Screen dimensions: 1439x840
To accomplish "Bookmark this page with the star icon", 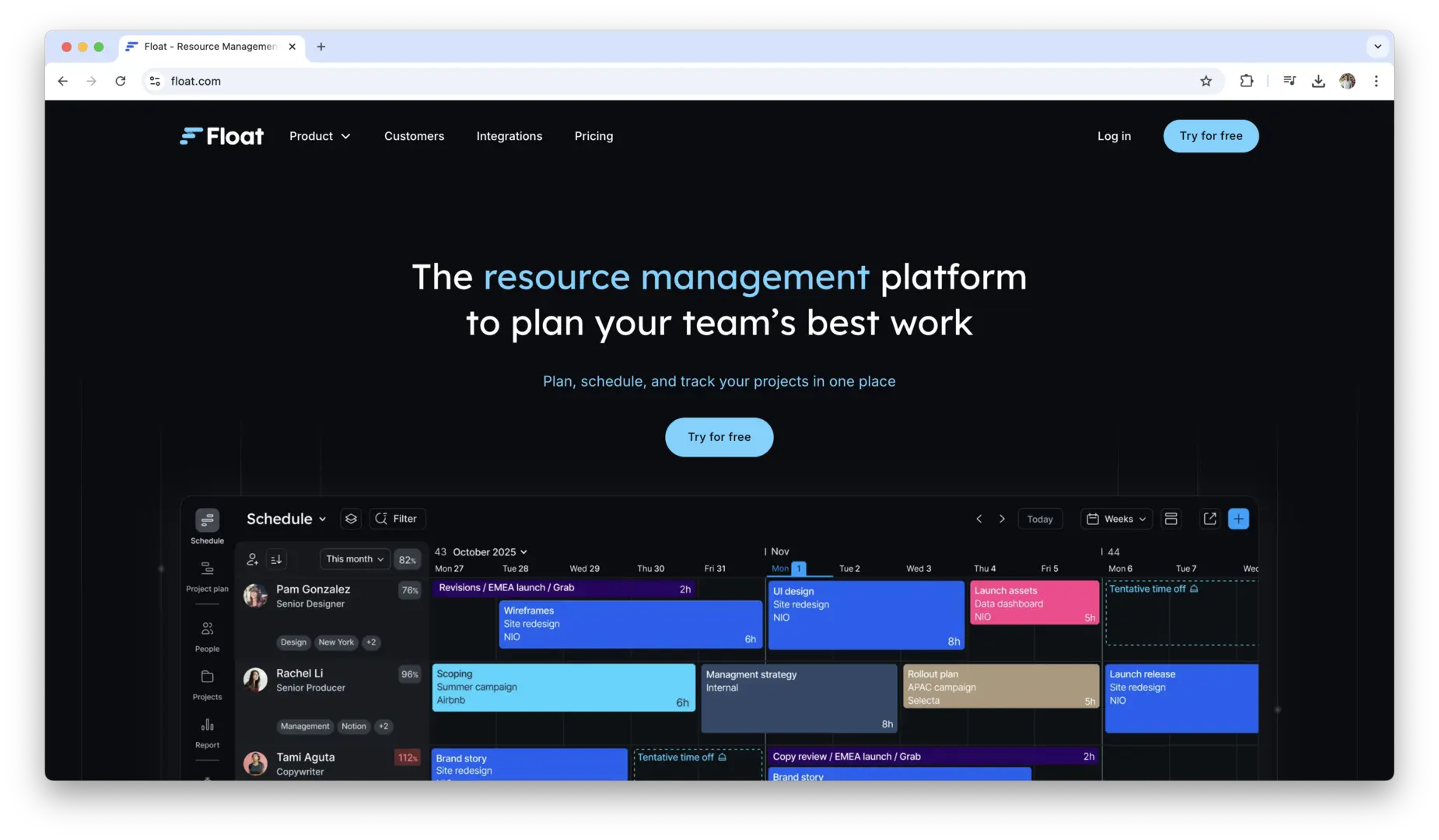I will tap(1206, 81).
